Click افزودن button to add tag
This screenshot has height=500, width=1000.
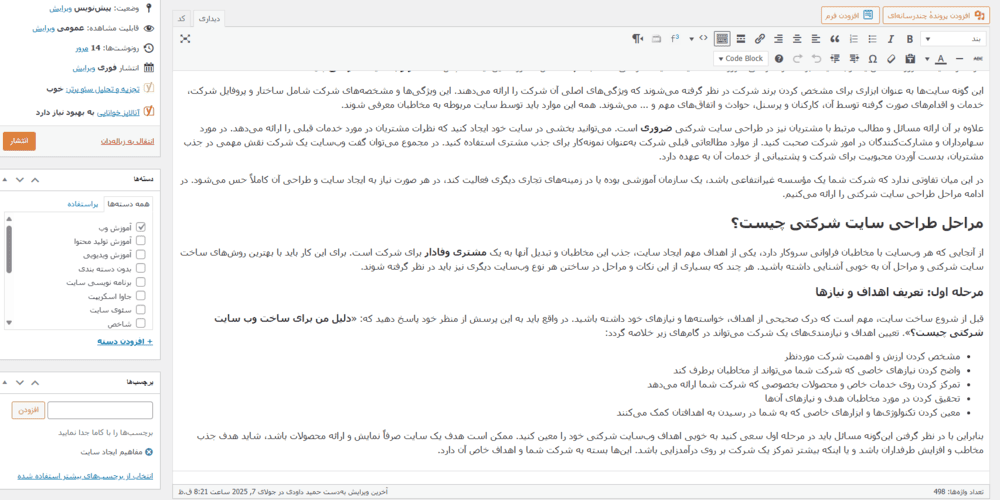tap(28, 410)
